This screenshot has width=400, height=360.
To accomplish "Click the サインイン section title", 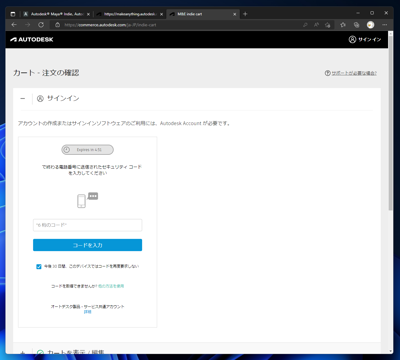I will [x=63, y=98].
